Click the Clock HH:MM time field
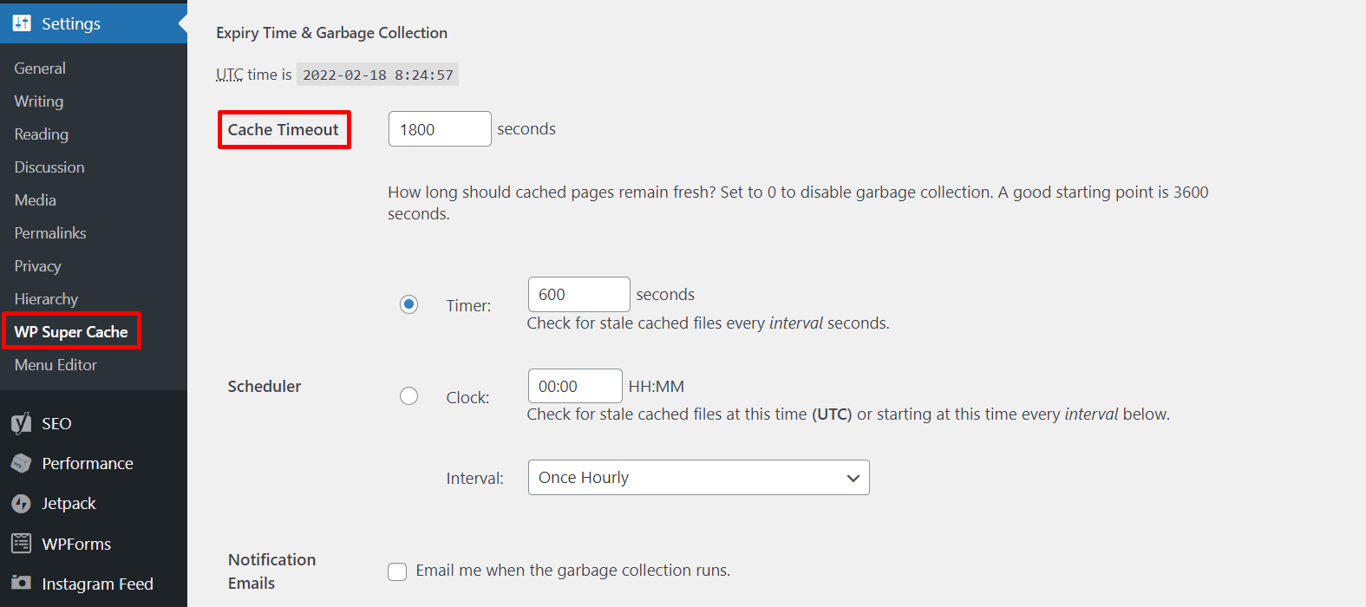 click(574, 385)
